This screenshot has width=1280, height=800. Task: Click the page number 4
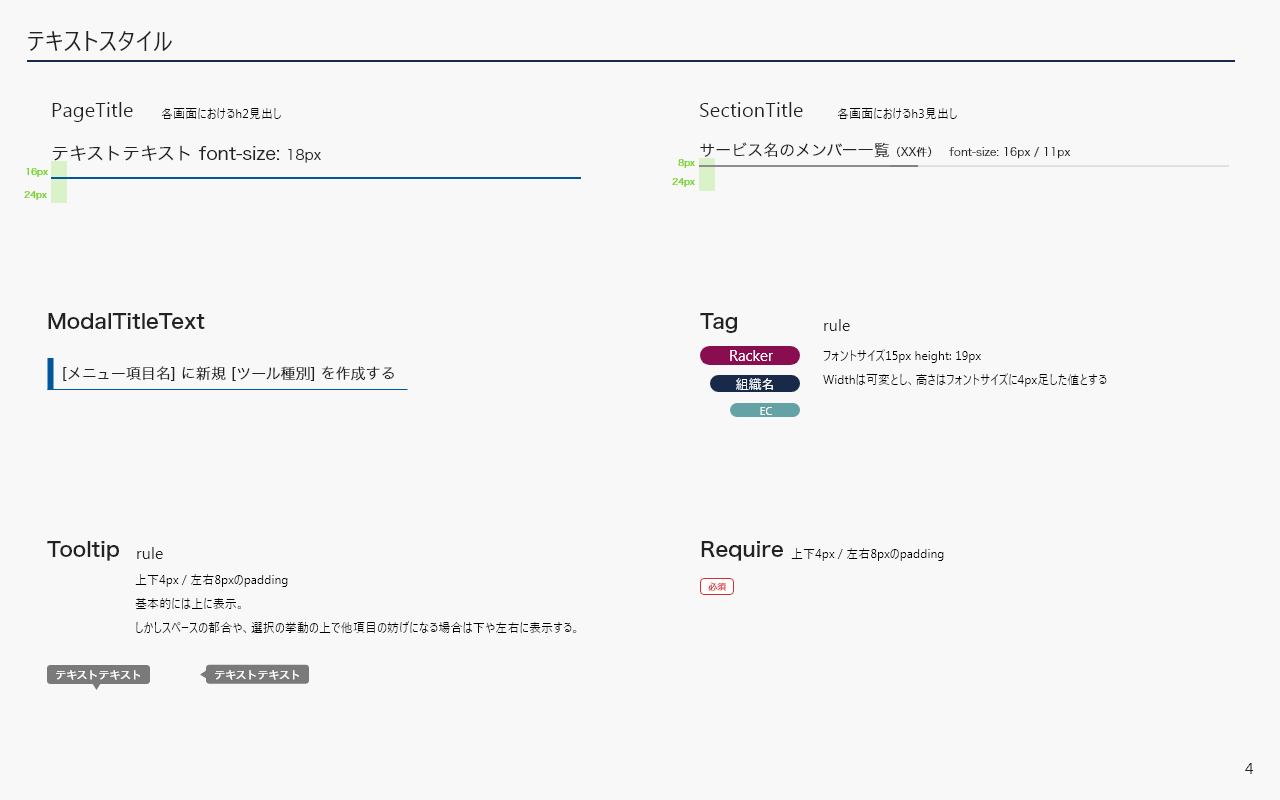1249,768
